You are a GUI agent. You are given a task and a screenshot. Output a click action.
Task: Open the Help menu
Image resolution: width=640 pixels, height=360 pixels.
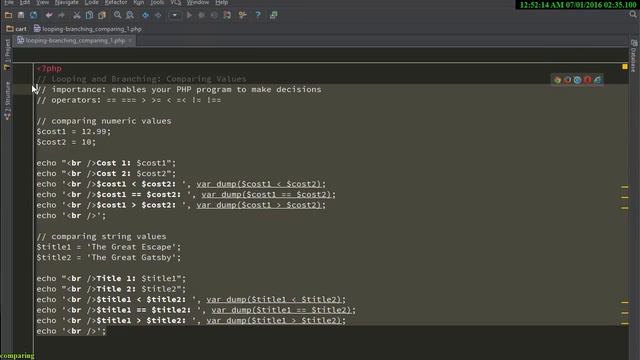click(x=222, y=2)
